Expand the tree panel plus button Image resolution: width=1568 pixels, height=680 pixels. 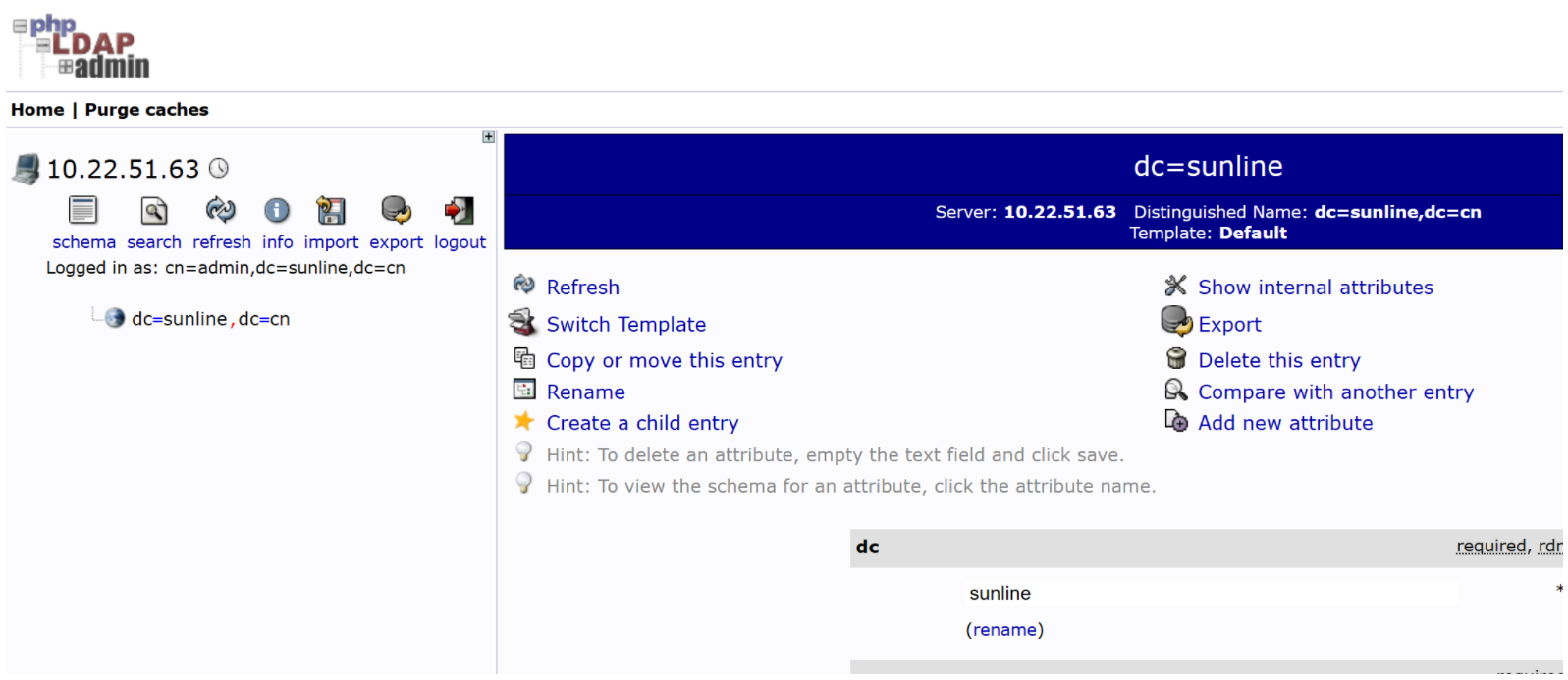(488, 137)
